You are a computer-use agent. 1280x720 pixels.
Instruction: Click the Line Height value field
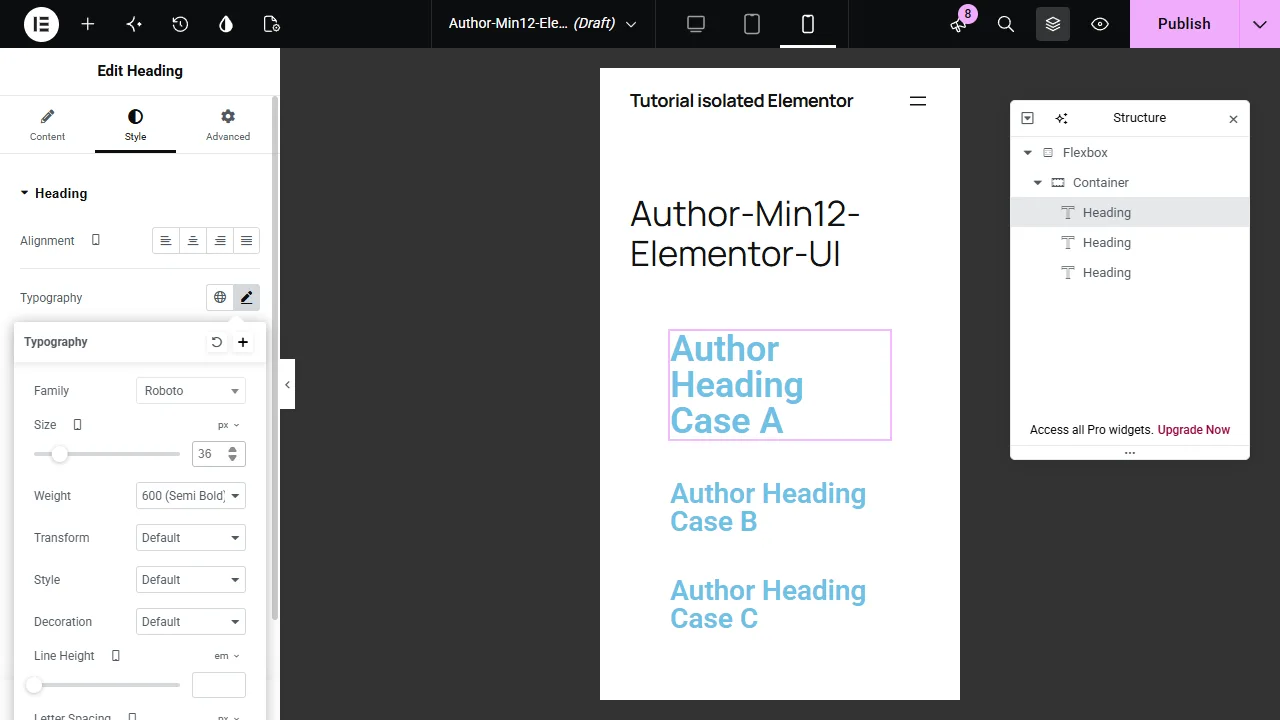[219, 685]
